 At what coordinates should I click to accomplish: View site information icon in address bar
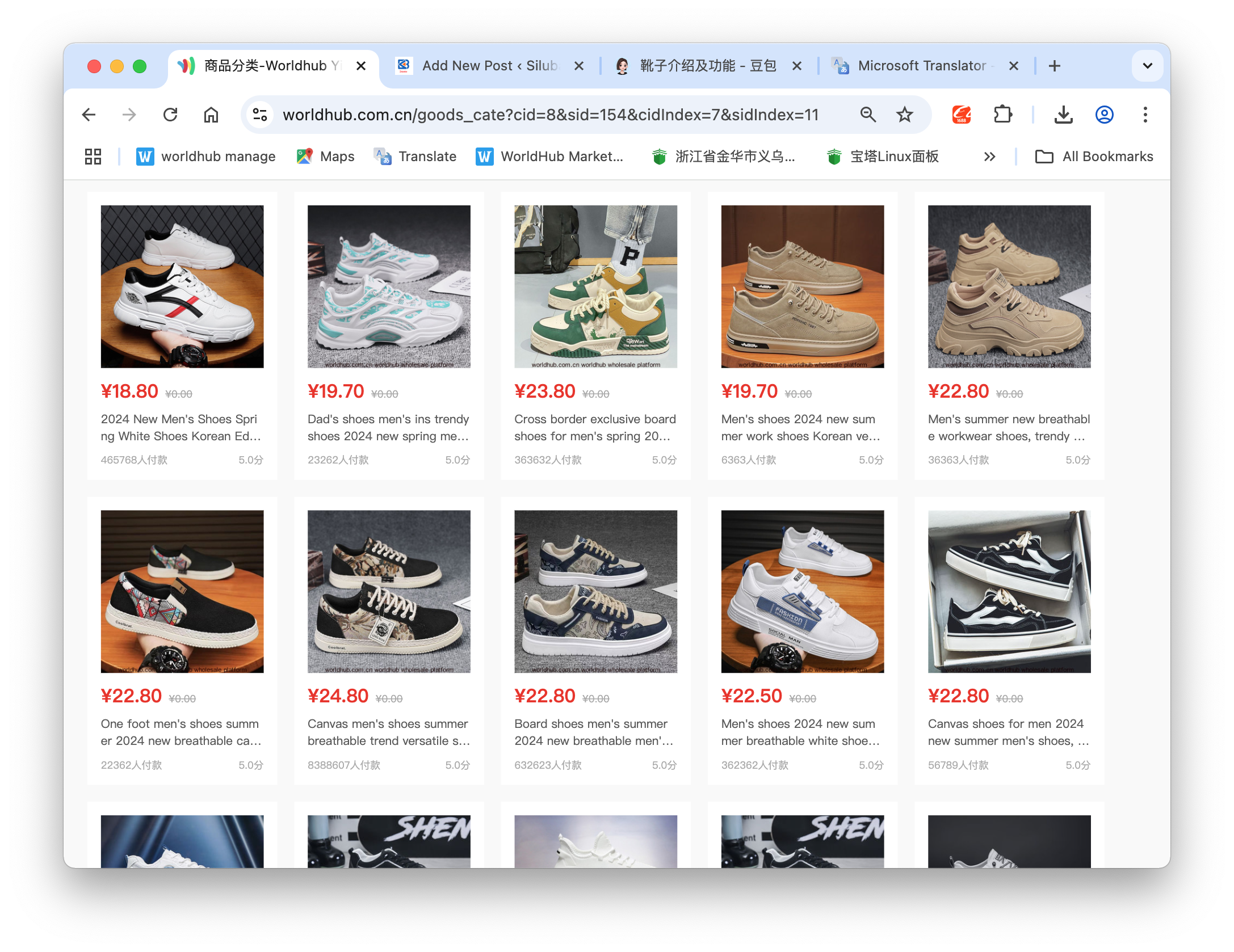pos(260,115)
